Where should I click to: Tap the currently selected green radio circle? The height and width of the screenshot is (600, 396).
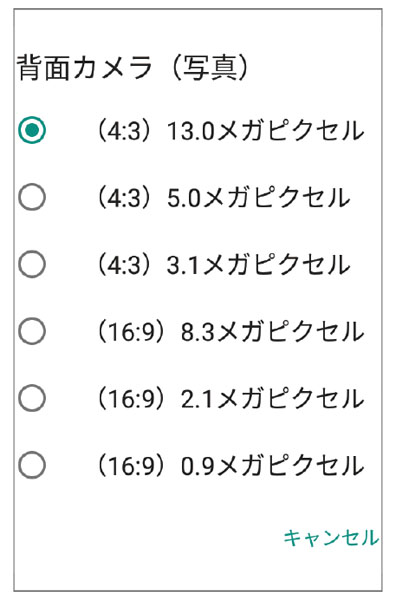click(32, 130)
